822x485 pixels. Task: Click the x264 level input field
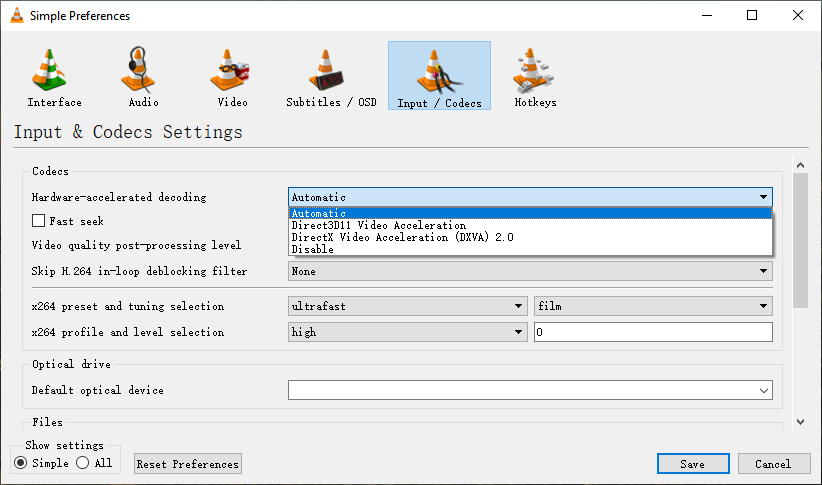[x=653, y=332]
